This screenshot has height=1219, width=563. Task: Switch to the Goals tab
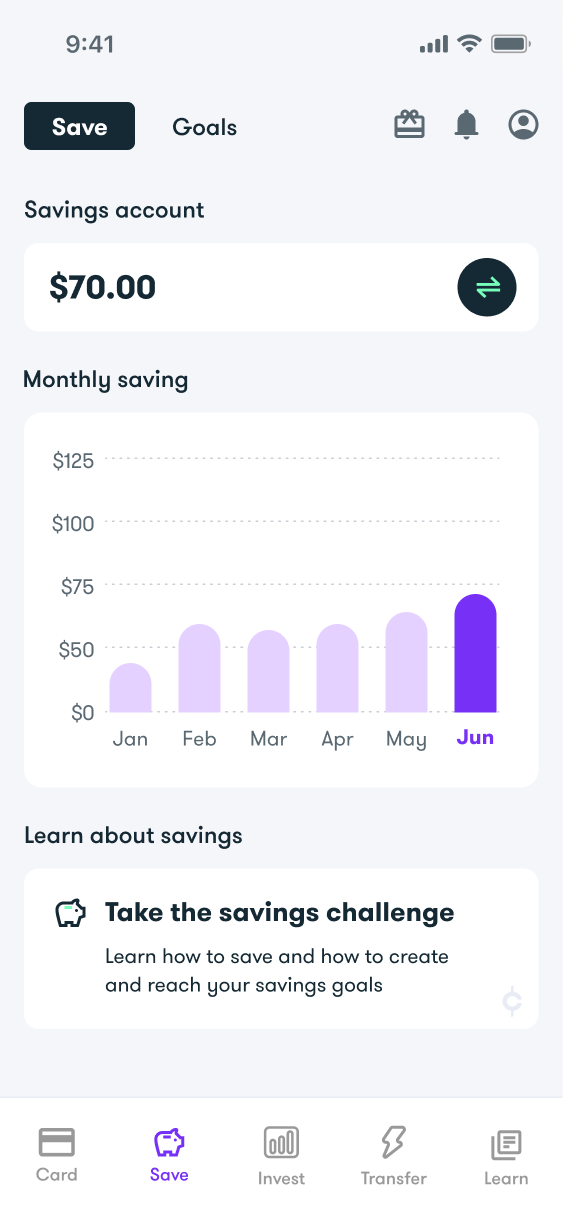tap(205, 127)
